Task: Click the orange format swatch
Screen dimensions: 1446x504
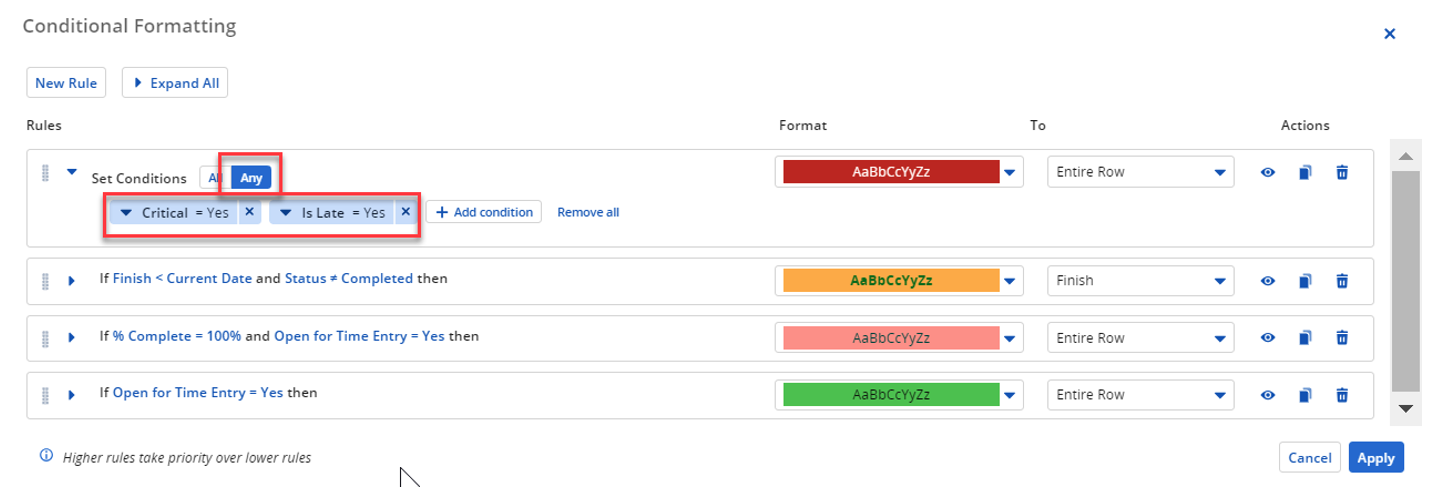Action: [x=891, y=281]
